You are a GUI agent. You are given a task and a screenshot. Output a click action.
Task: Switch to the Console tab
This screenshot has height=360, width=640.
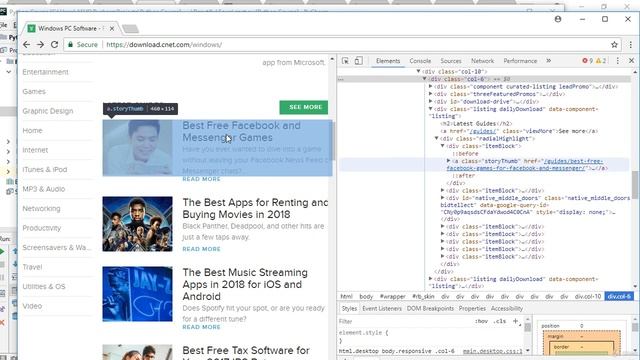click(x=420, y=61)
